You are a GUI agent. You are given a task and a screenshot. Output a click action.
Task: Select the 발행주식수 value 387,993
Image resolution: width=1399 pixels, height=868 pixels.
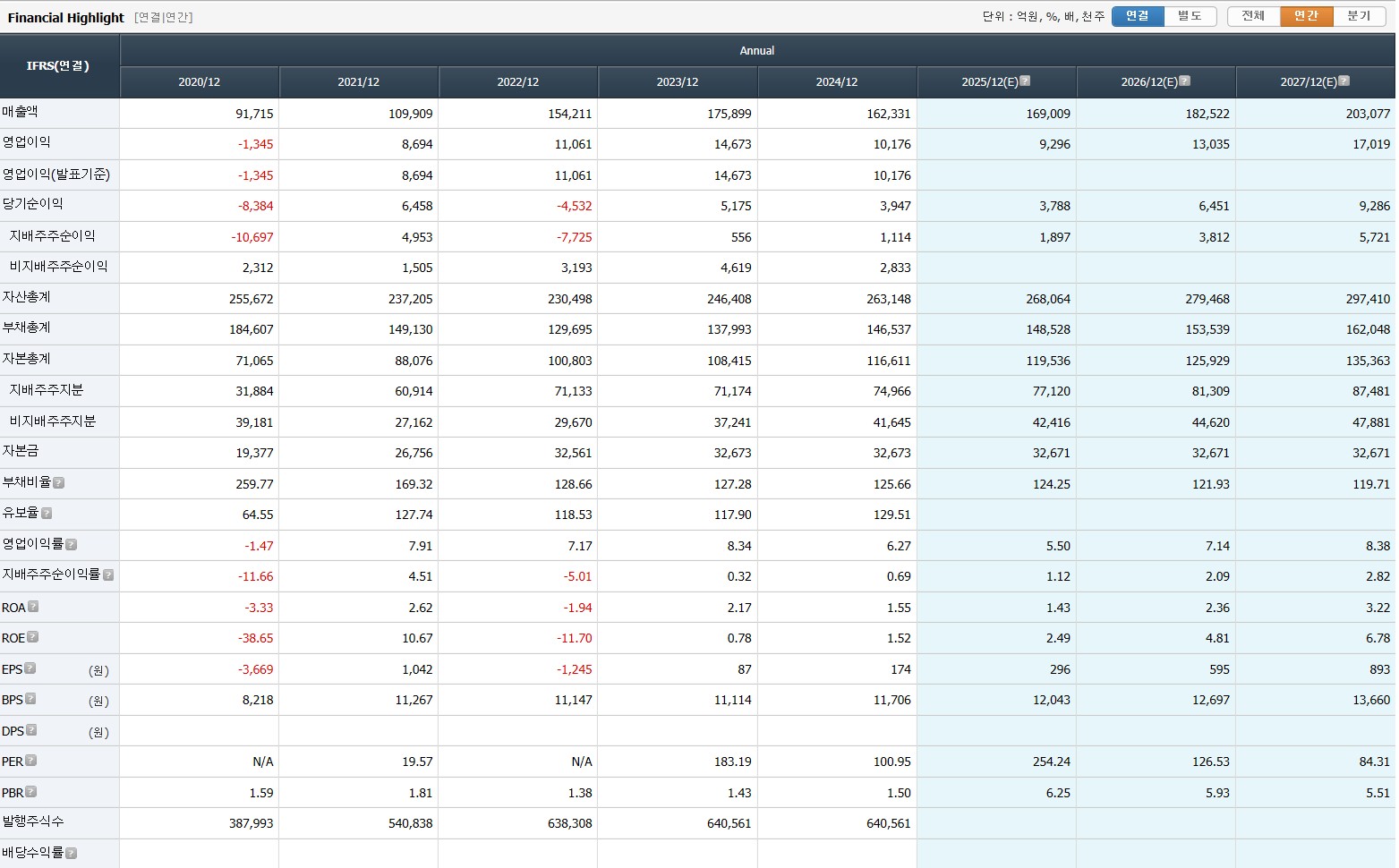(252, 823)
